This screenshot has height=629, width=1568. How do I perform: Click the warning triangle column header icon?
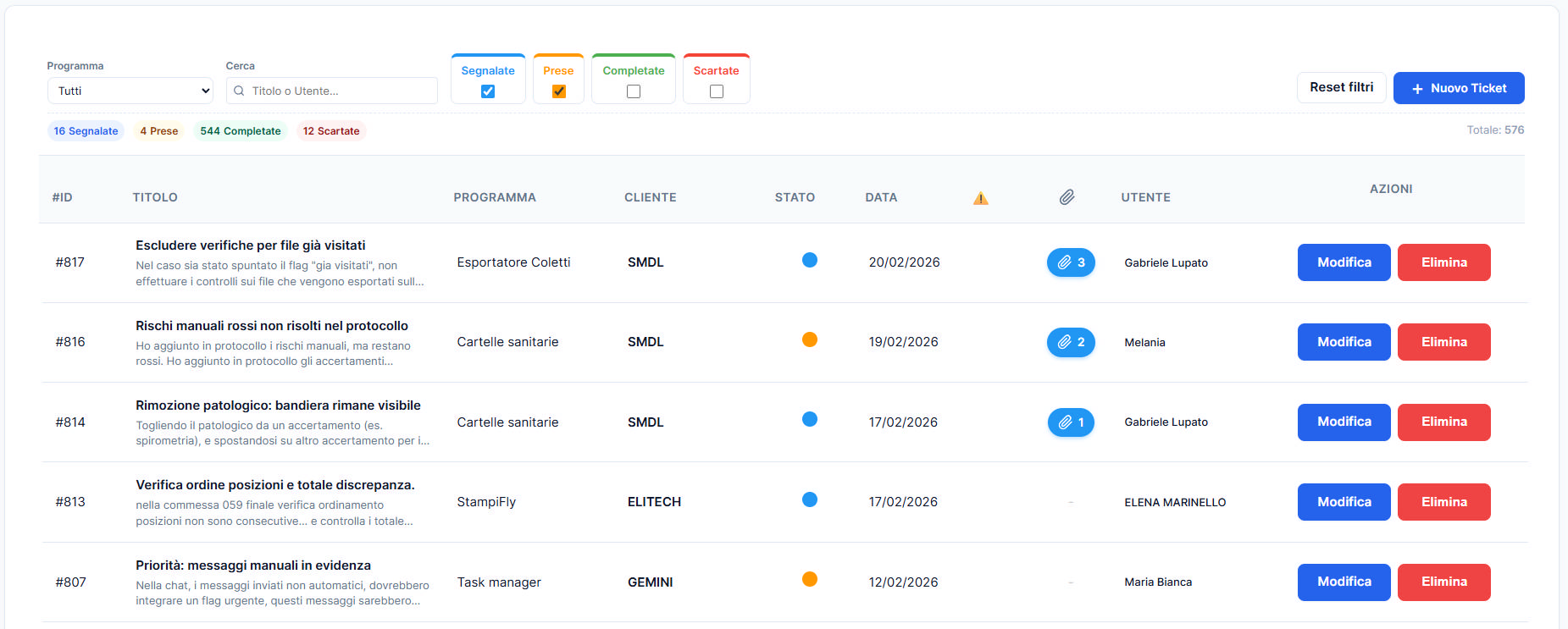click(x=980, y=198)
